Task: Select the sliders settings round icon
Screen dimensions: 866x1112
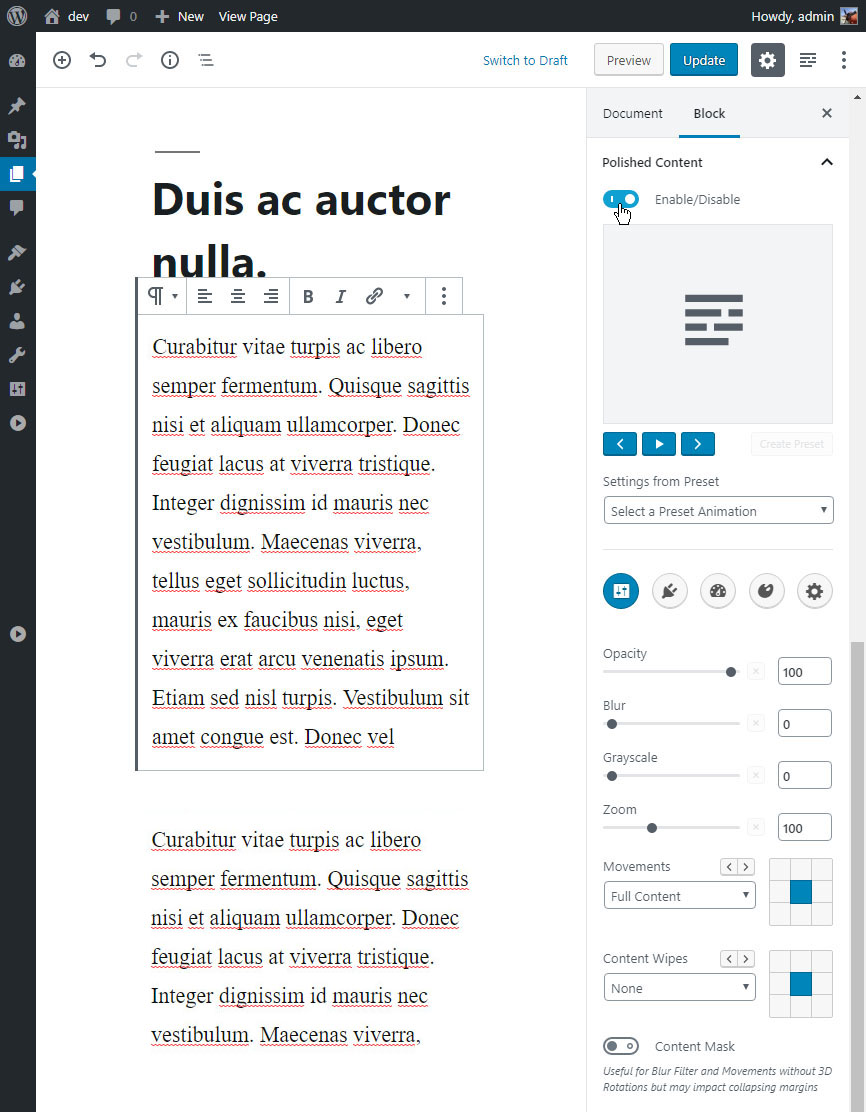Action: pyautogui.click(x=621, y=591)
